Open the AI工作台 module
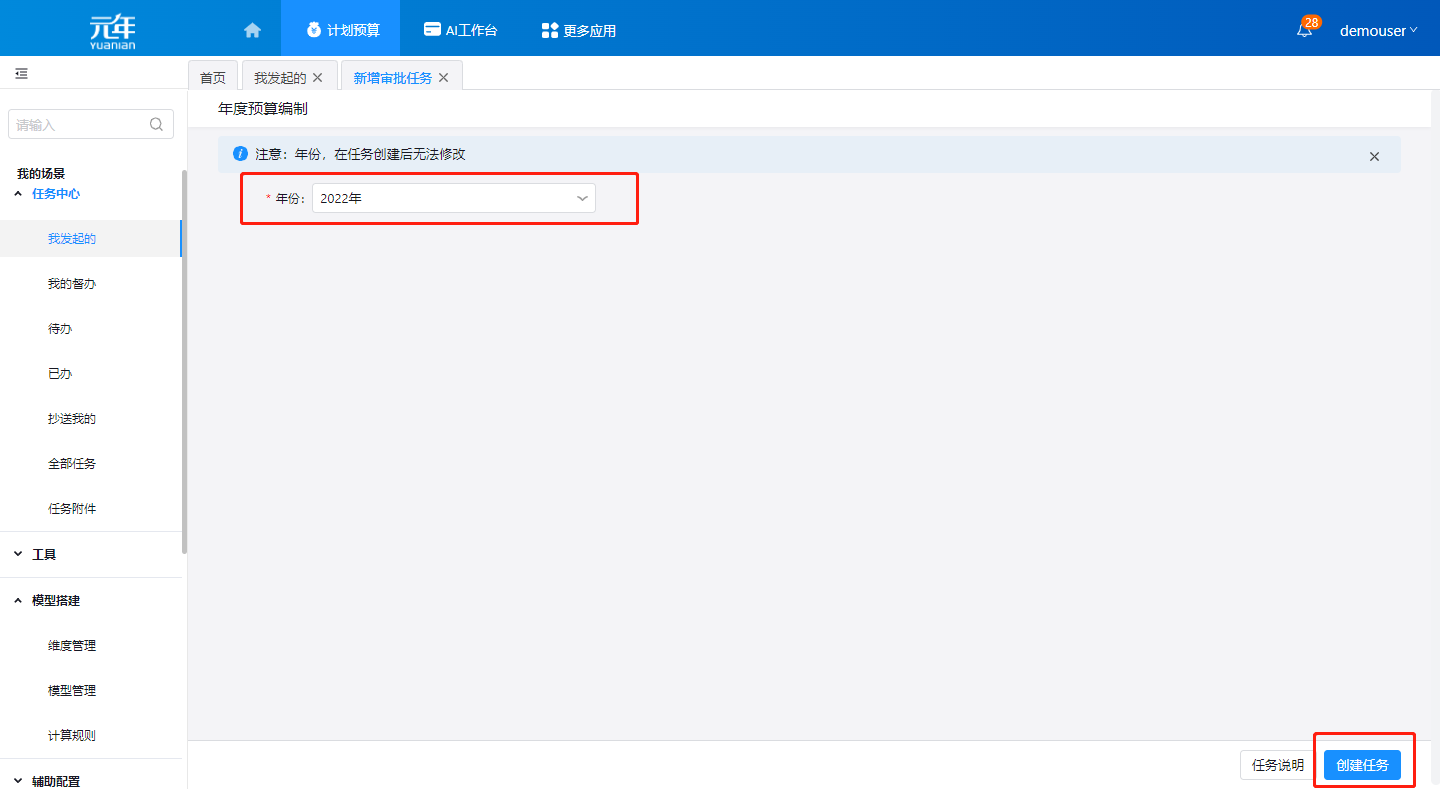Viewport: 1440px width, 789px height. [x=460, y=30]
